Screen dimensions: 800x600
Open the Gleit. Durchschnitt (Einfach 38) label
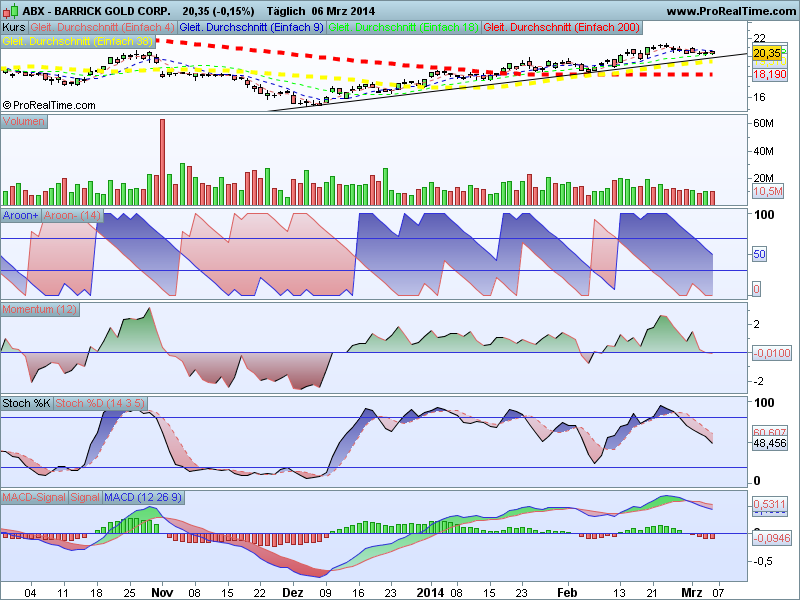pyautogui.click(x=78, y=41)
